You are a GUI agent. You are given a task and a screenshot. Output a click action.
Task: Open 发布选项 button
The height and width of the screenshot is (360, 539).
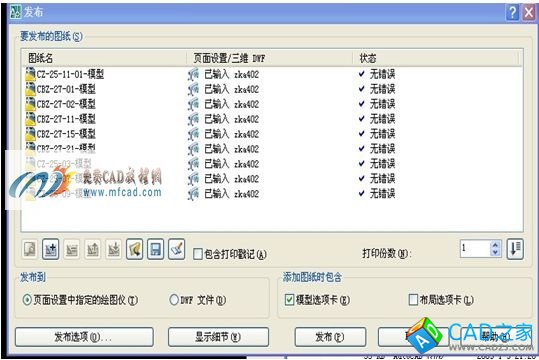coord(84,337)
